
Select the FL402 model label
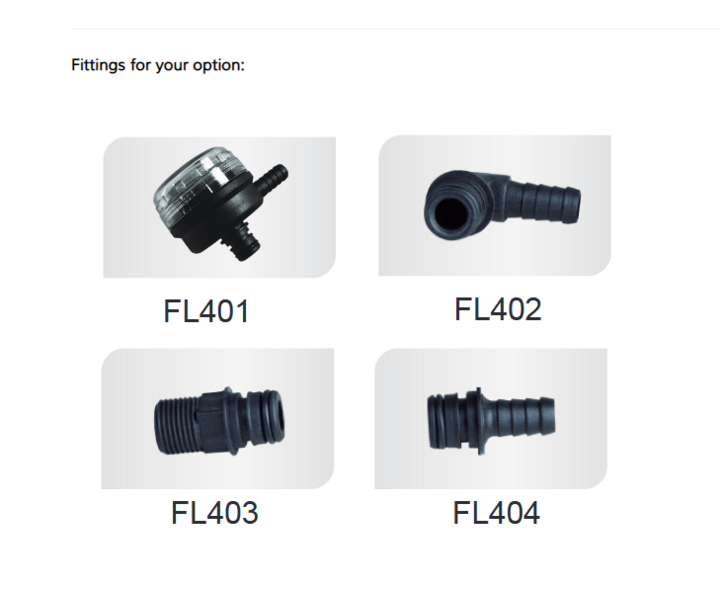[x=498, y=309]
